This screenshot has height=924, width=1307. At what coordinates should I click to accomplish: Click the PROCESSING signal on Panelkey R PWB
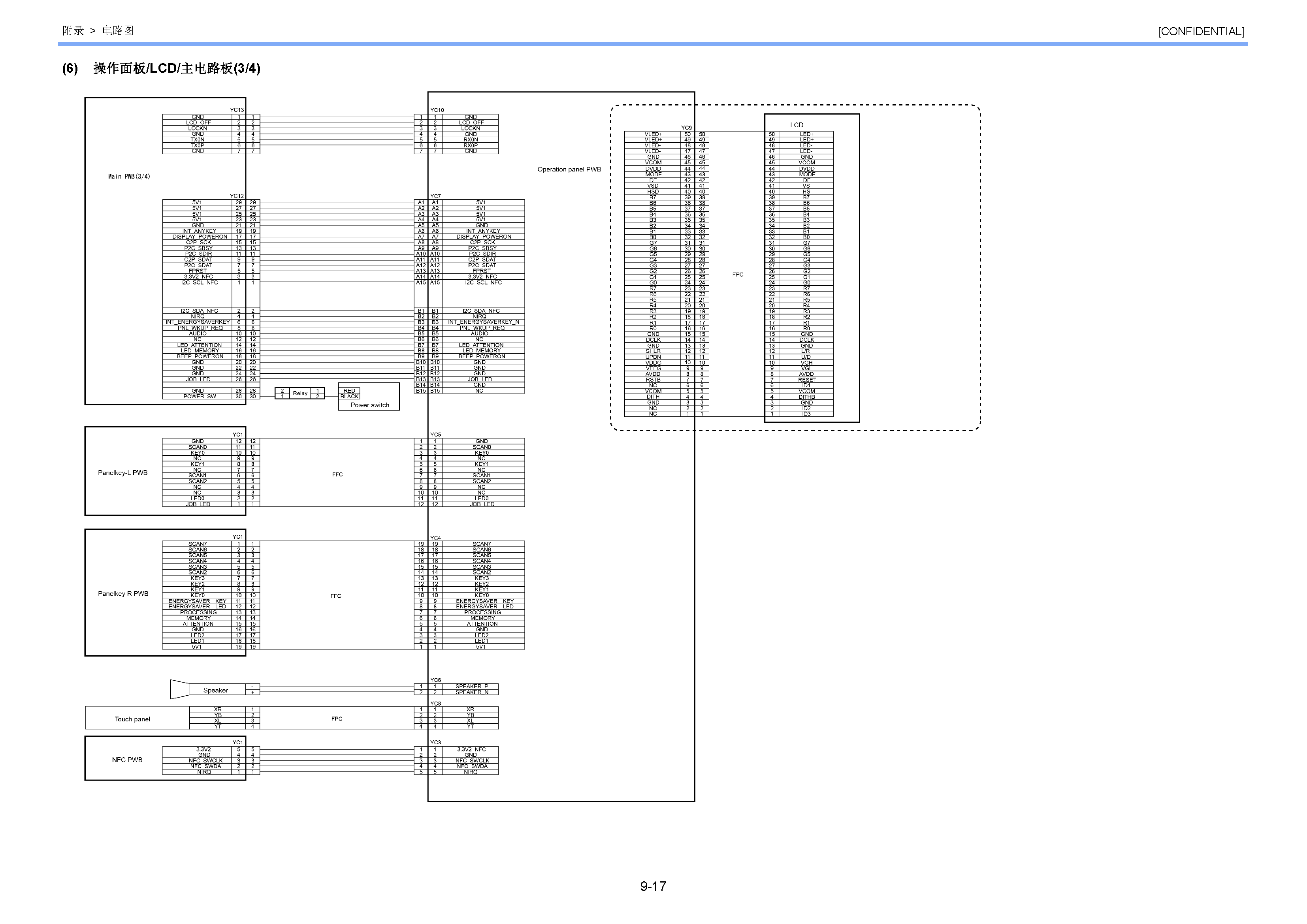tap(198, 612)
